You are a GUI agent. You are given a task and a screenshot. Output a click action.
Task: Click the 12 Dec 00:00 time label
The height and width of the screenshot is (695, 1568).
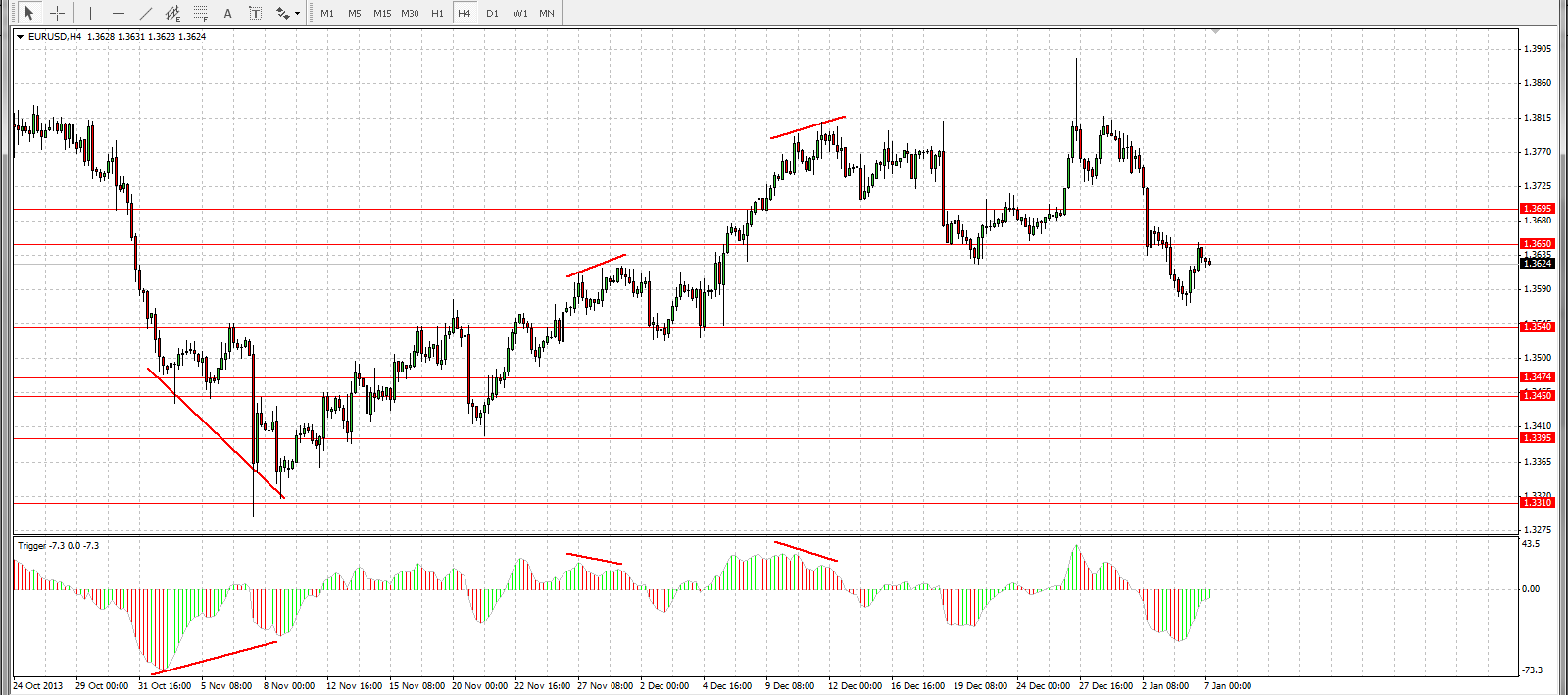point(855,686)
